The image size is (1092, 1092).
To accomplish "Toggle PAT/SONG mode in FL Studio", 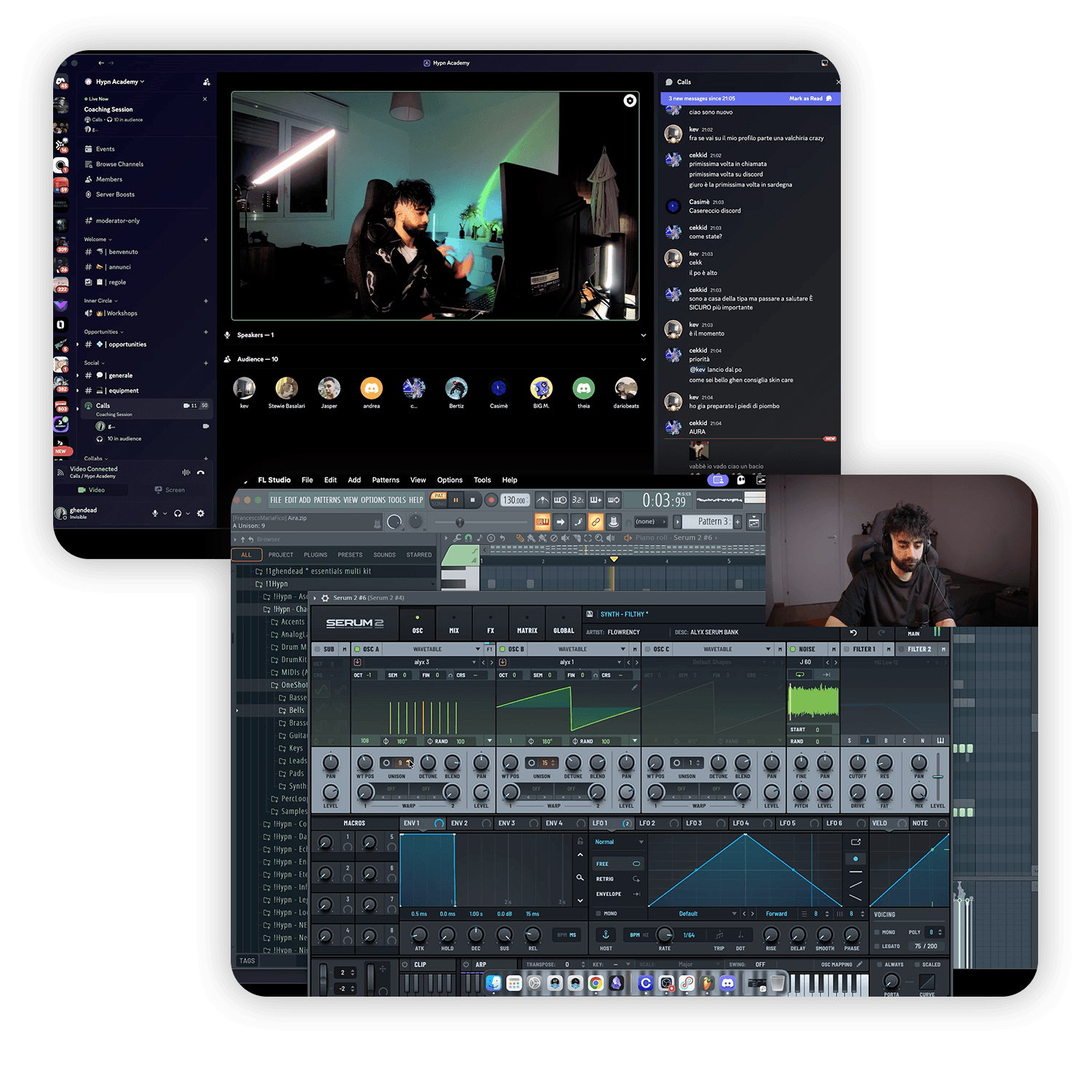I will (x=438, y=499).
